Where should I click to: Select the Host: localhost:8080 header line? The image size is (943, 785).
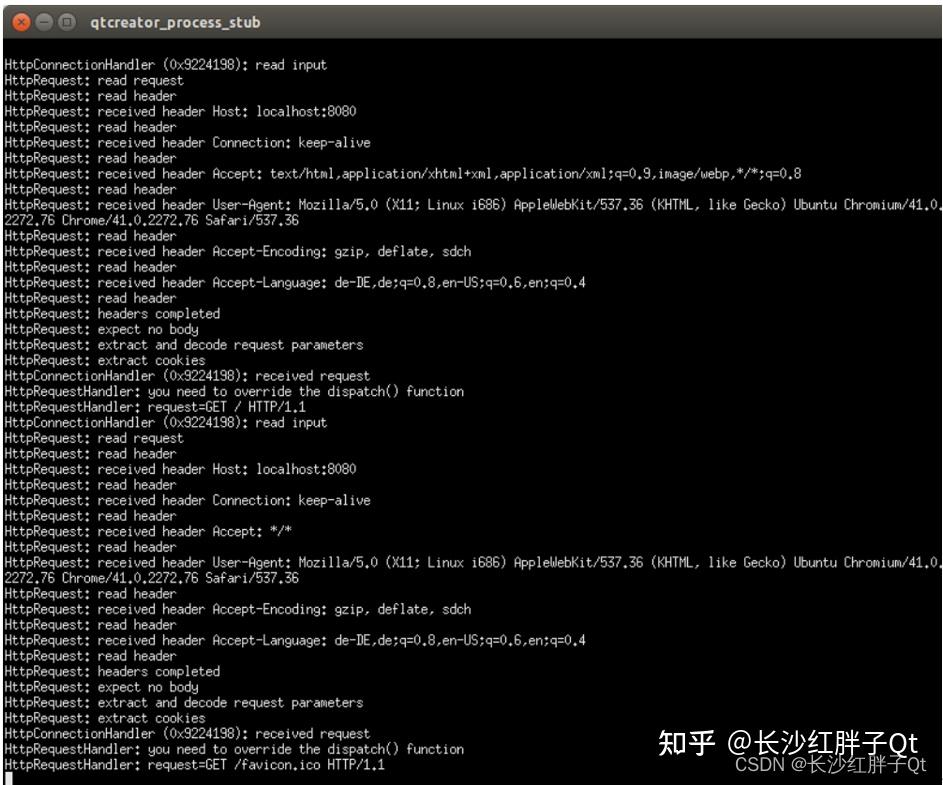tap(180, 111)
